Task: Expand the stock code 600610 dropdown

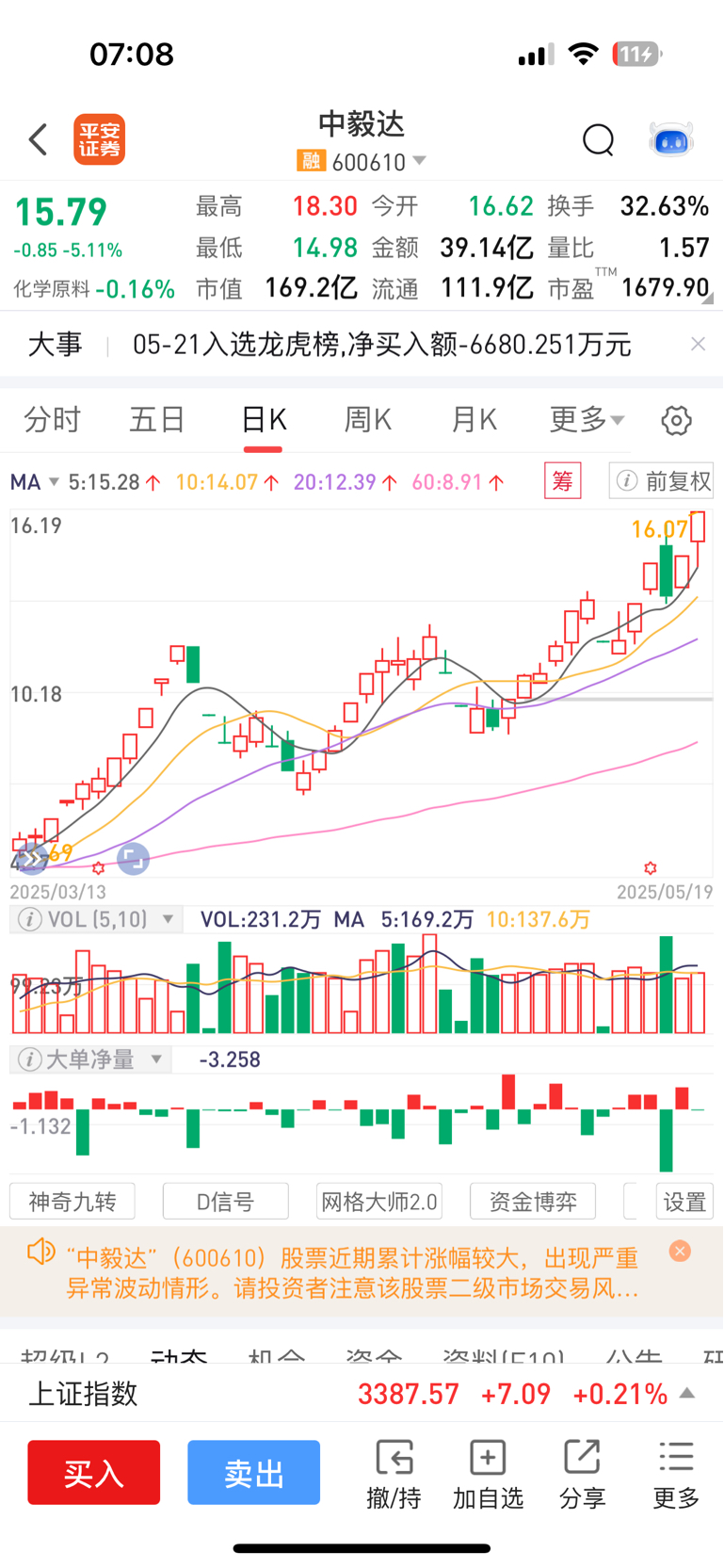Action: point(419,161)
